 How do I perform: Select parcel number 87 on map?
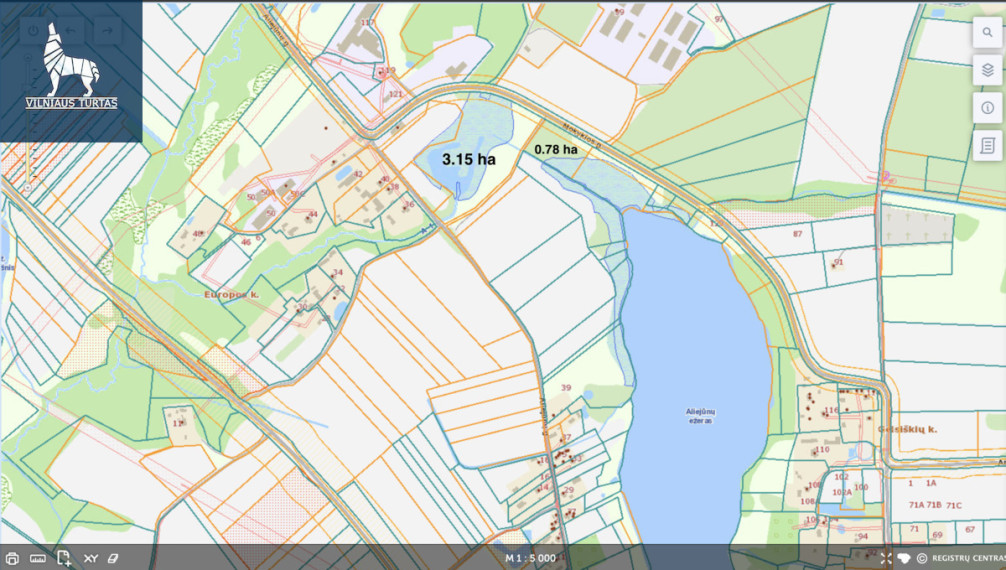point(797,234)
